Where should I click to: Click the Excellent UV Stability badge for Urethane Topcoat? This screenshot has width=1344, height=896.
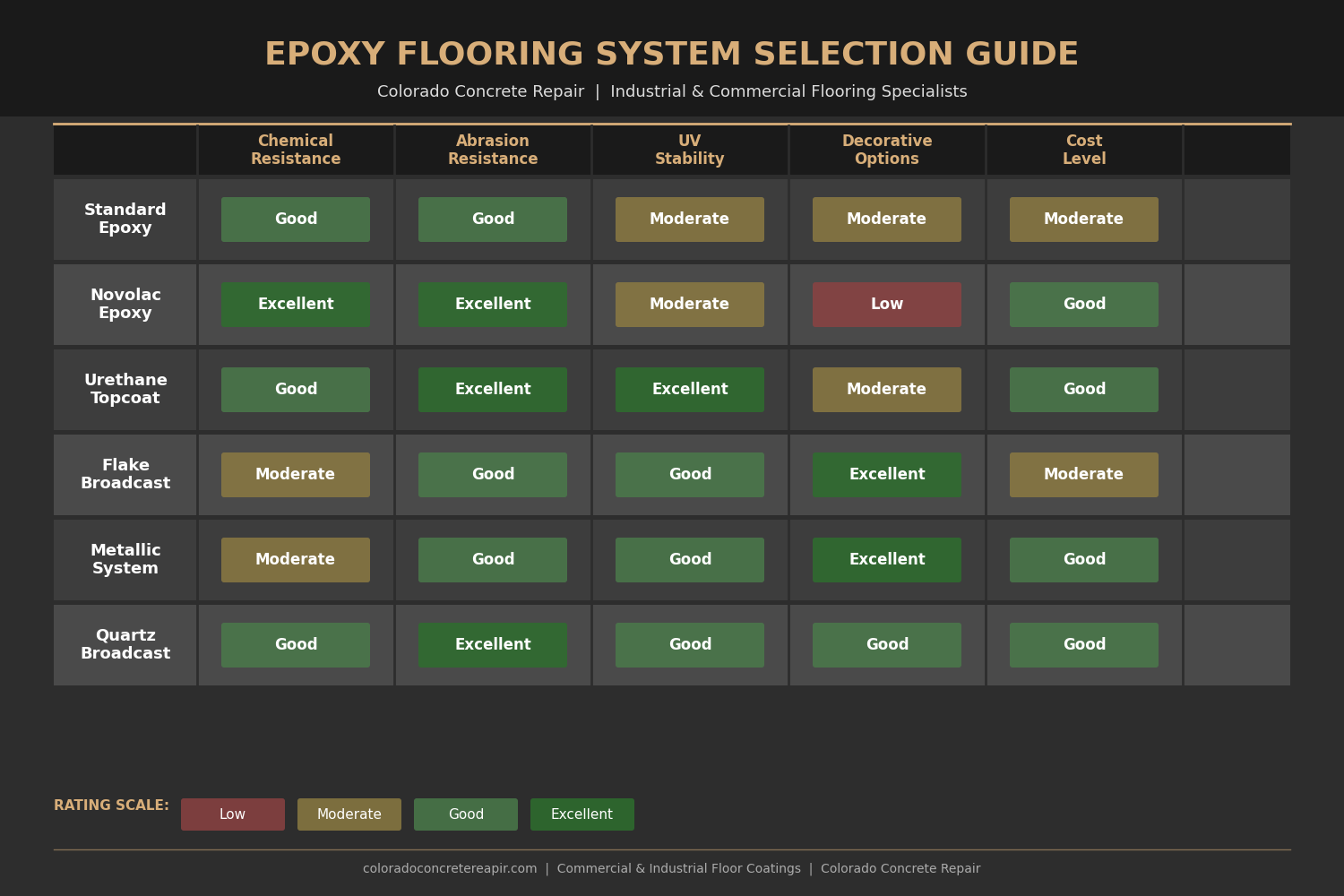tap(689, 389)
